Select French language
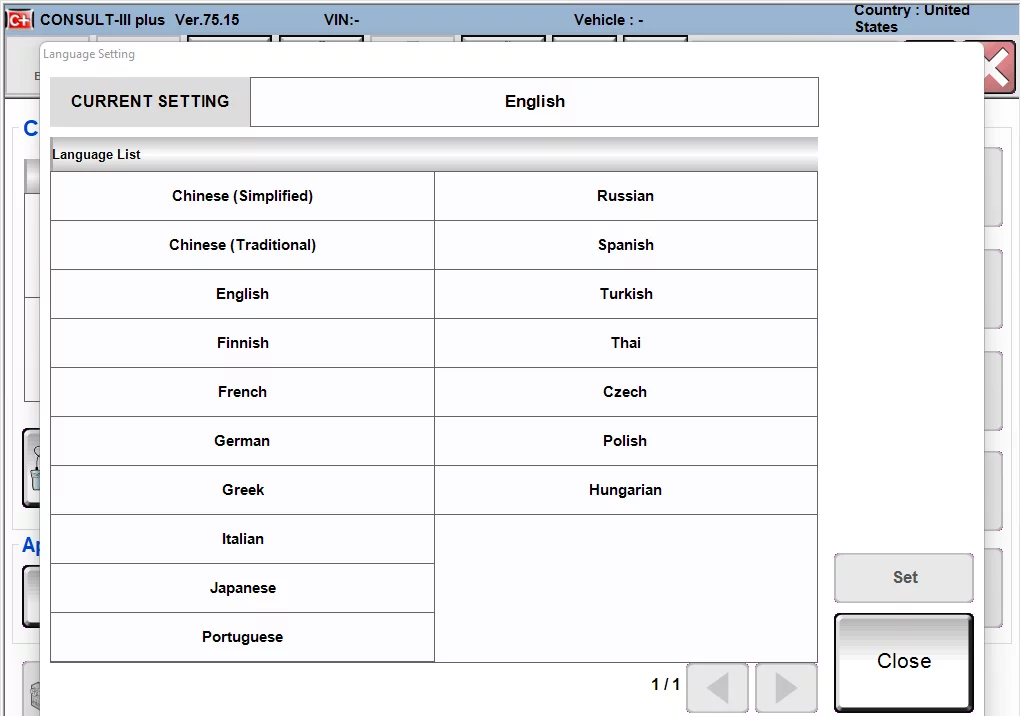1020x716 pixels. click(x=242, y=391)
